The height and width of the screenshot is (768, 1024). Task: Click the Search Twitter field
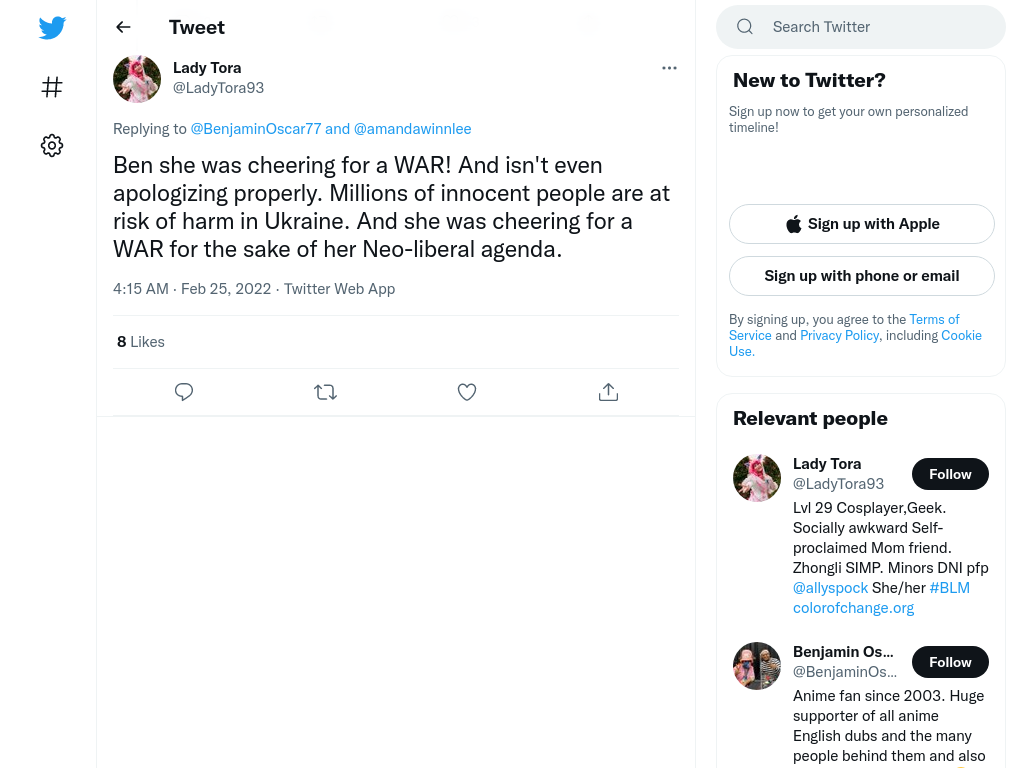tap(861, 27)
